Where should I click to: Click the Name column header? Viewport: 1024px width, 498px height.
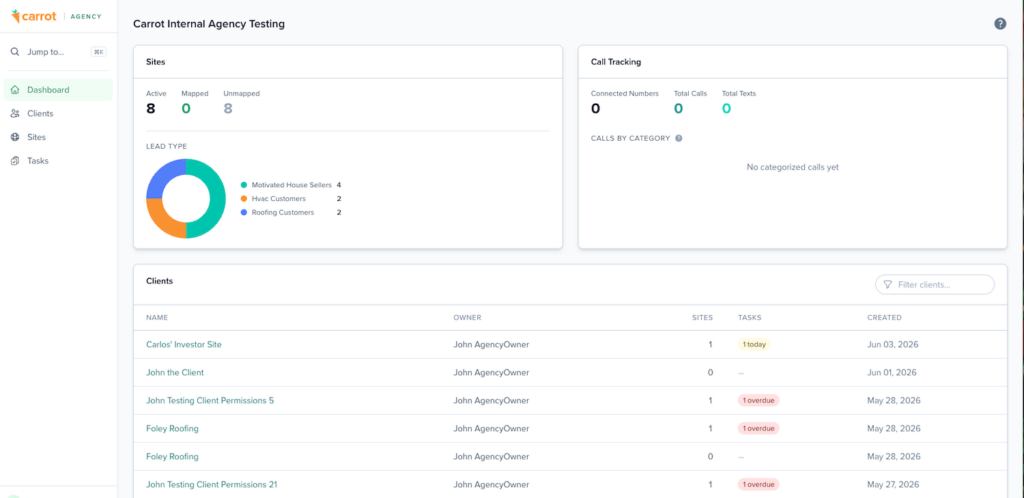tap(157, 318)
